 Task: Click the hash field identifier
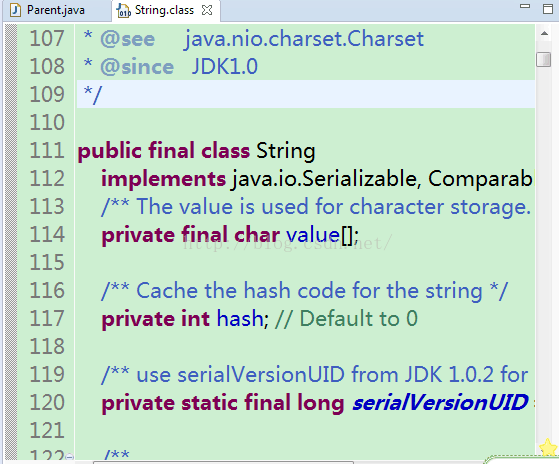240,318
